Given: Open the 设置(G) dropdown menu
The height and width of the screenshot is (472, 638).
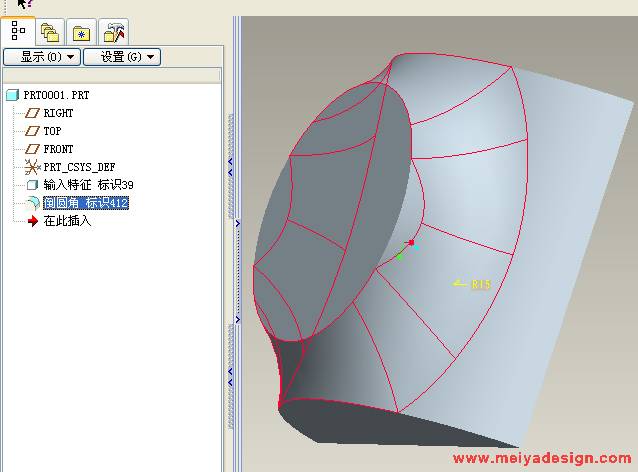Looking at the screenshot, I should pos(121,57).
